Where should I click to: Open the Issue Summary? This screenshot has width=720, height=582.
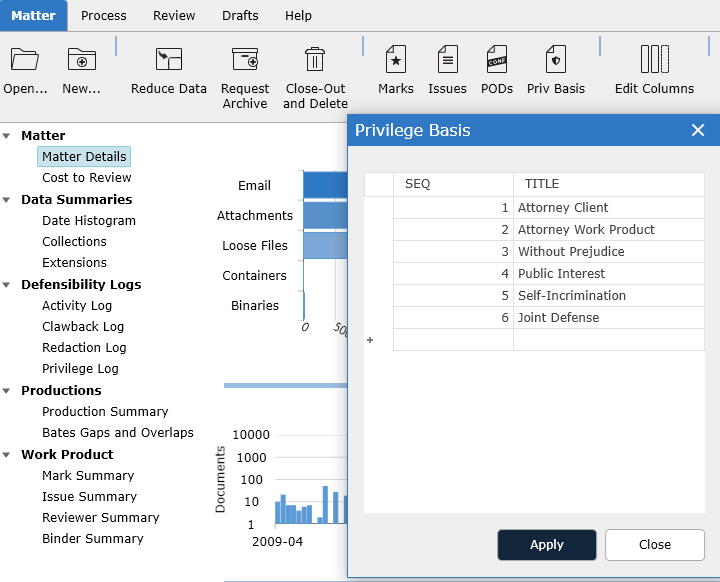(x=90, y=497)
